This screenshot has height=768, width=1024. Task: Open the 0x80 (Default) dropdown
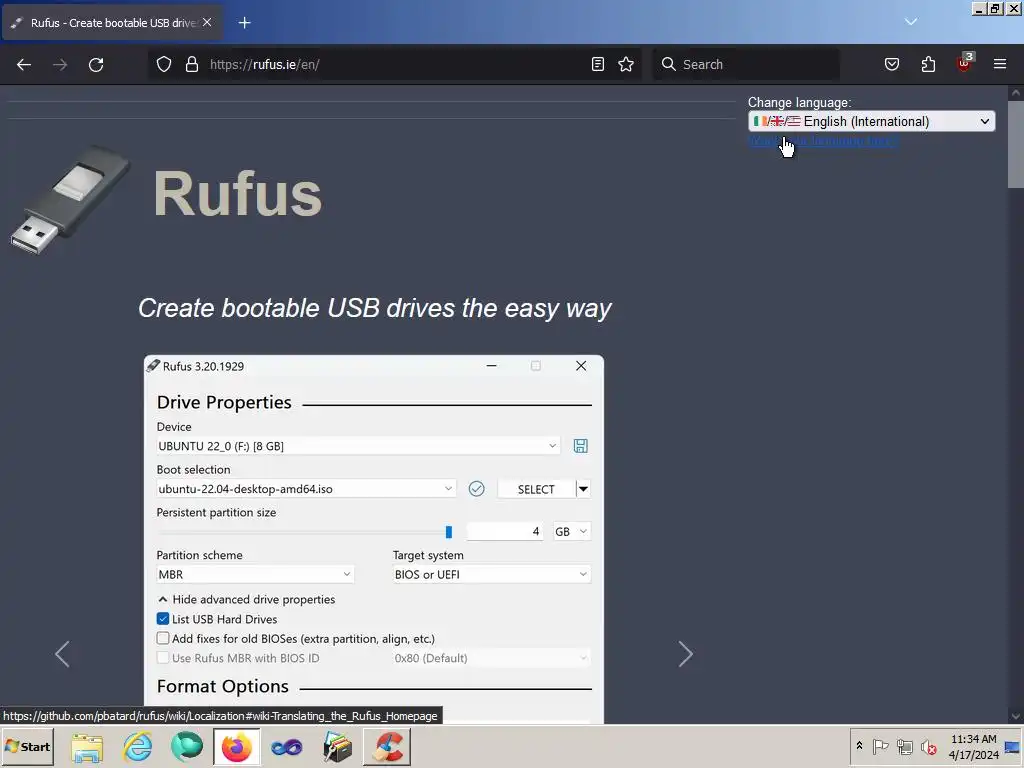coord(492,658)
